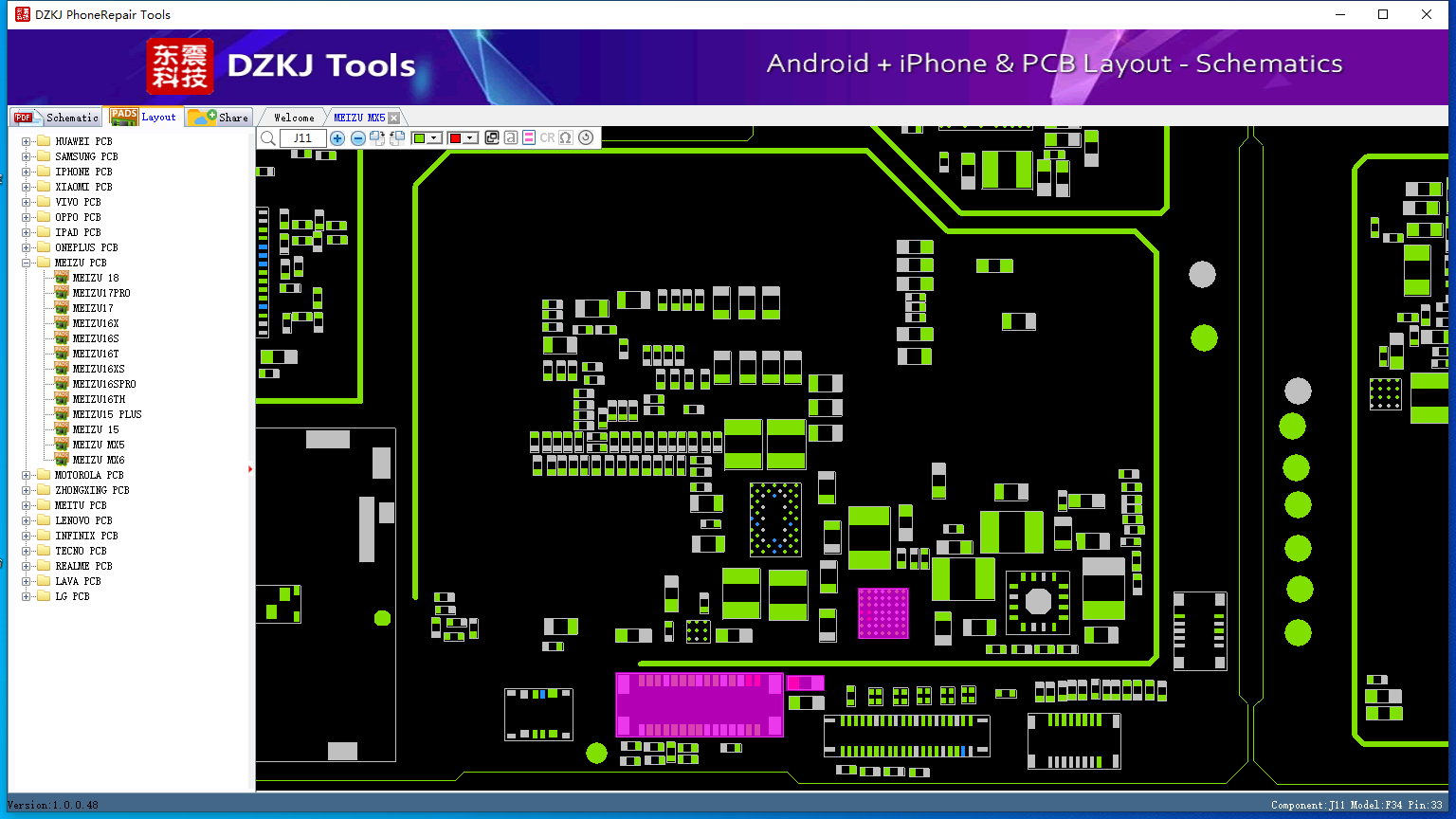
Task: Open the red color dropdown arrow
Action: pos(471,138)
